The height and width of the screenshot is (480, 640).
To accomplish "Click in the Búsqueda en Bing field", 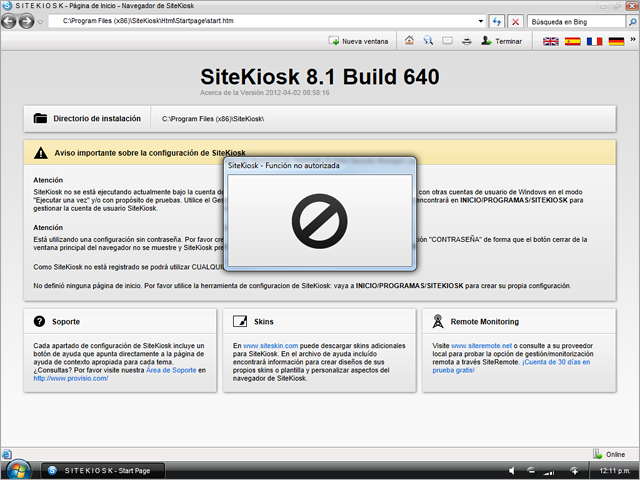I will 570,20.
